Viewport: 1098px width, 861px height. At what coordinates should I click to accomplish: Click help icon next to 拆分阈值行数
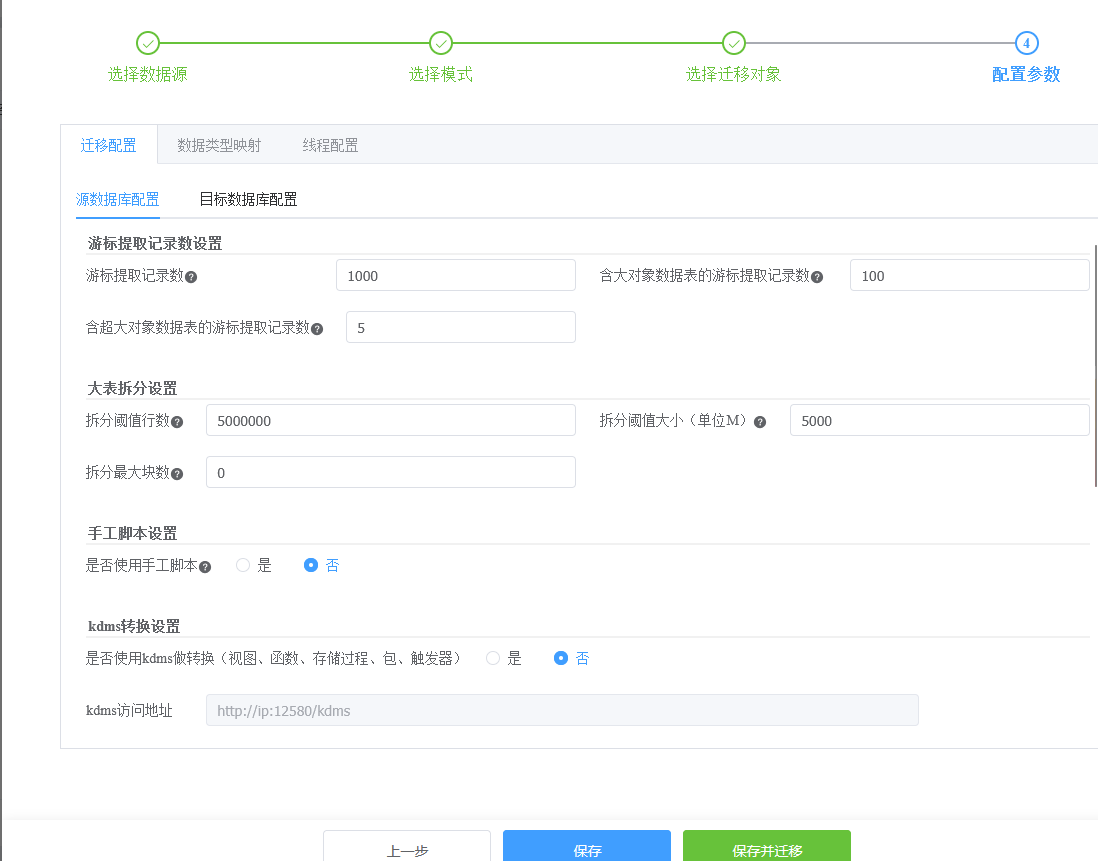(x=177, y=422)
